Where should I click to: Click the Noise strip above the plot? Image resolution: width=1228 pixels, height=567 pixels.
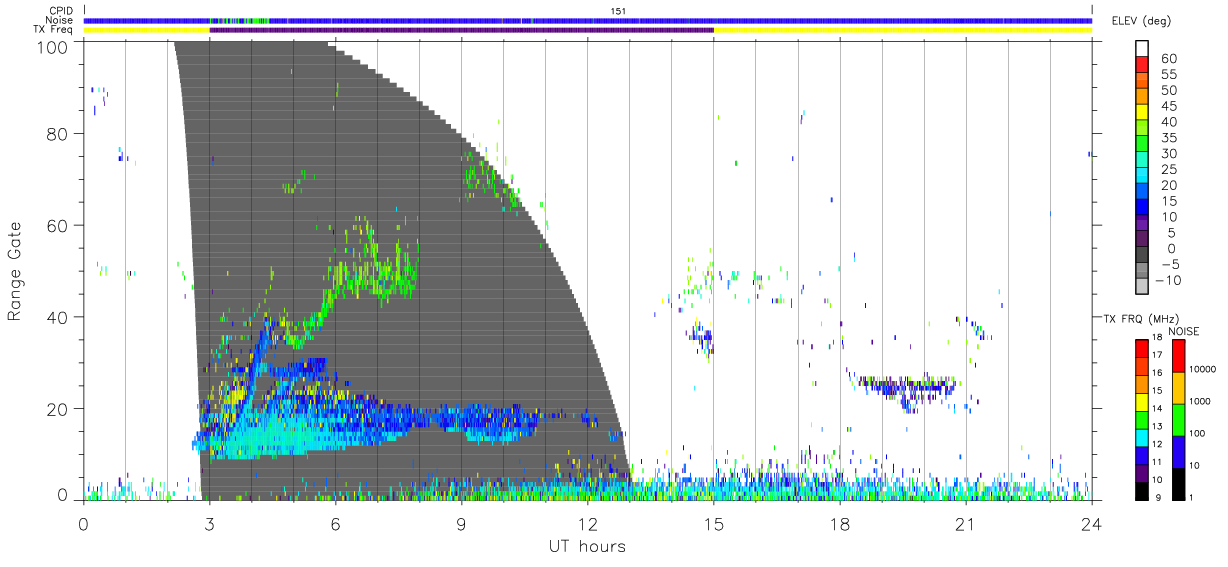point(588,20)
